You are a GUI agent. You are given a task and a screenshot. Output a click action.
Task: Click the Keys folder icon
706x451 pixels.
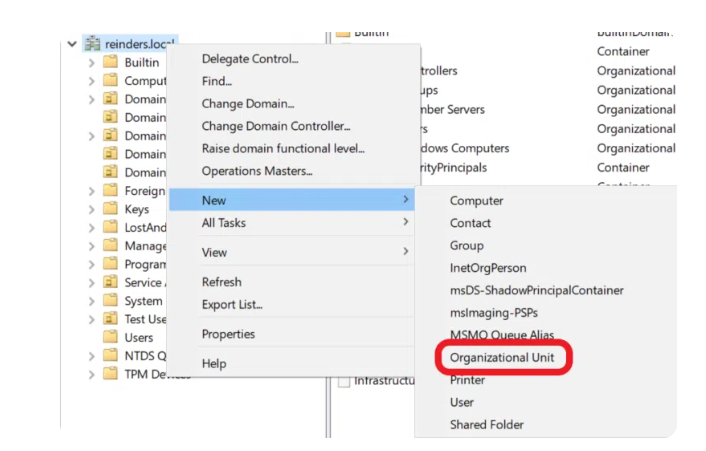pyautogui.click(x=111, y=209)
